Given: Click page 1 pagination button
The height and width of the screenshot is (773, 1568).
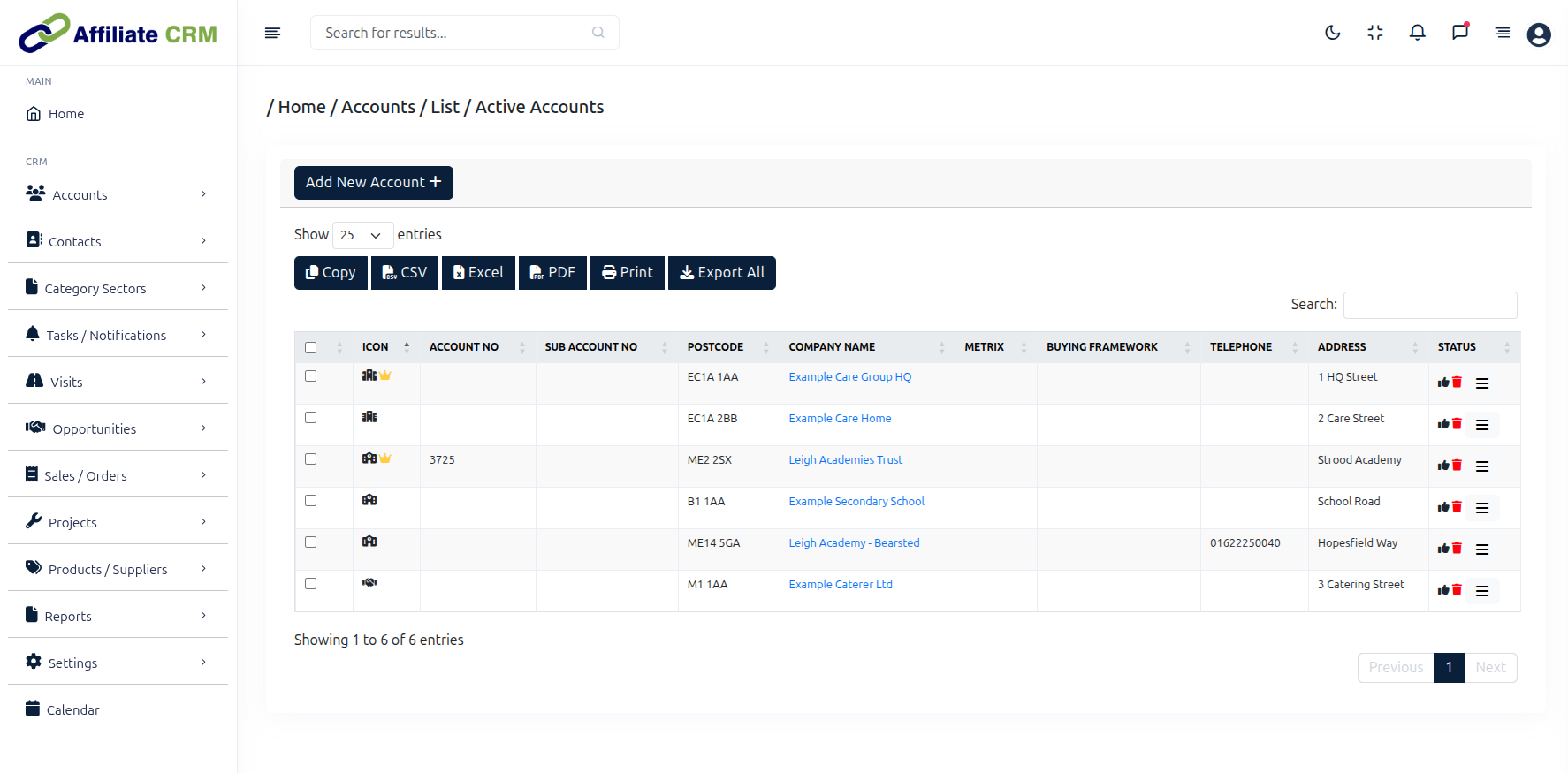Looking at the screenshot, I should (x=1449, y=668).
